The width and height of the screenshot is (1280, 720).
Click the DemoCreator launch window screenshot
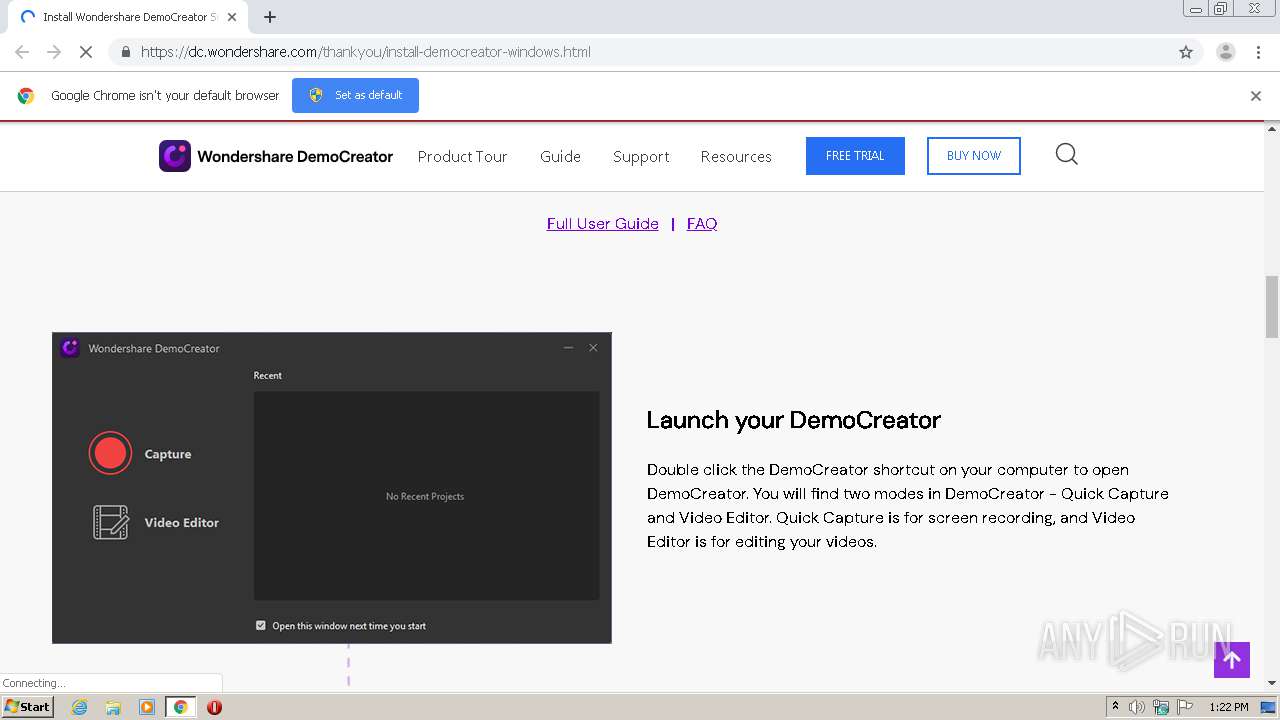pyautogui.click(x=332, y=488)
